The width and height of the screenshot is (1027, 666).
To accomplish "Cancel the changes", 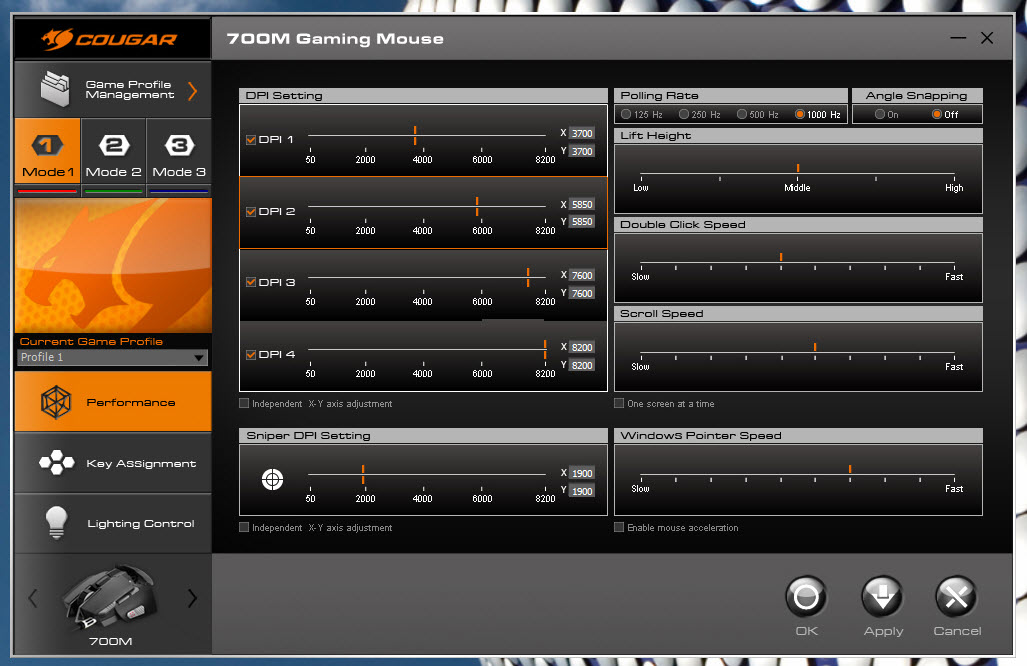I will coord(956,597).
